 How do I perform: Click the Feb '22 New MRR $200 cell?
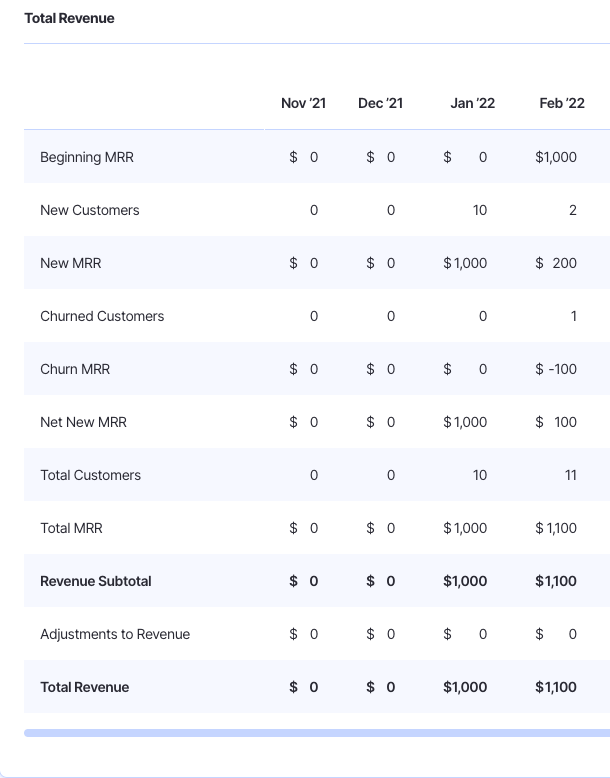[x=557, y=263]
